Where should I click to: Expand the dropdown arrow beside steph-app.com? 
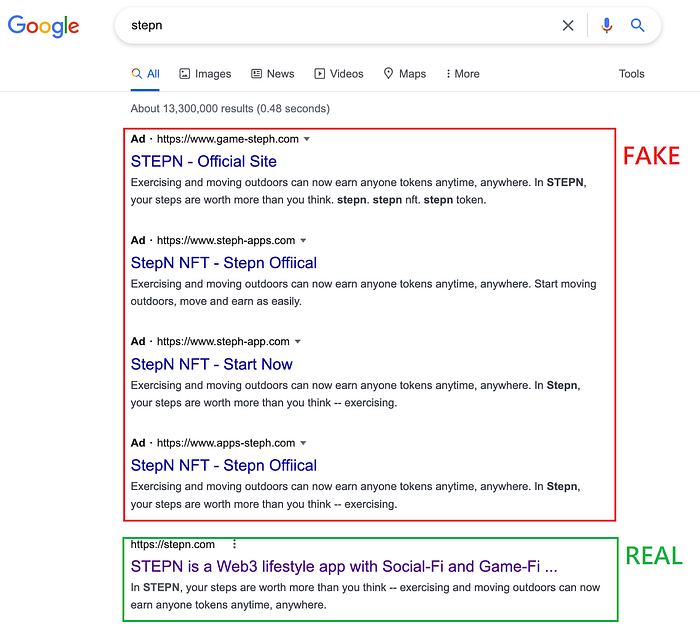[x=298, y=342]
